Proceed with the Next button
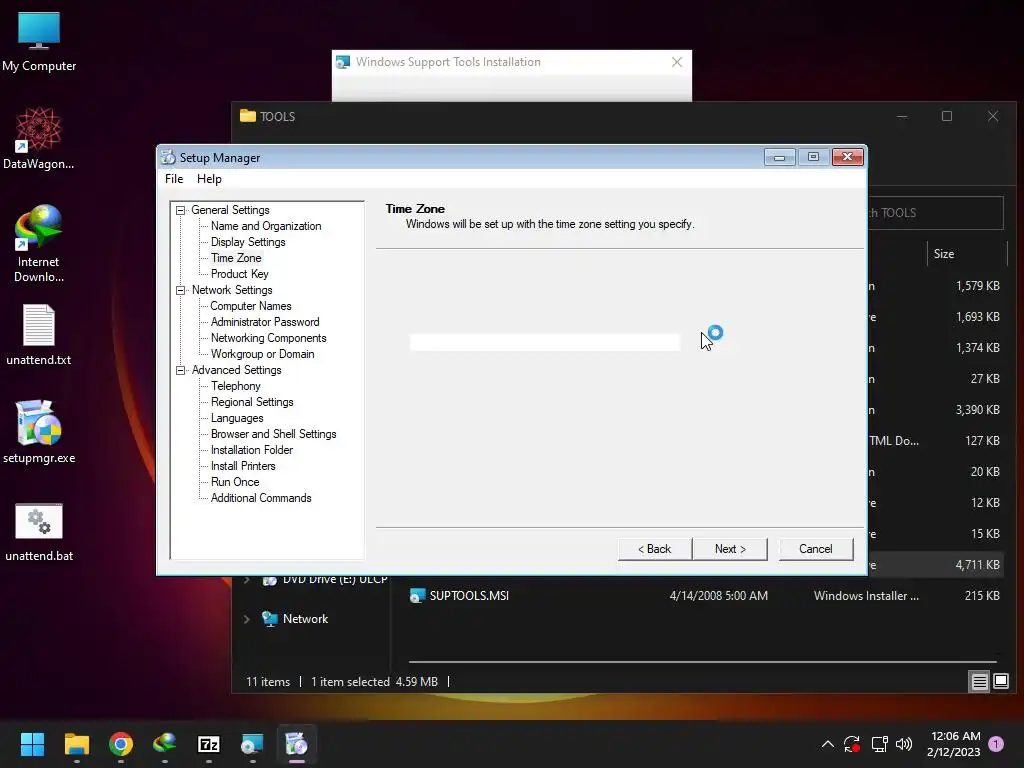The image size is (1024, 768). tap(730, 549)
